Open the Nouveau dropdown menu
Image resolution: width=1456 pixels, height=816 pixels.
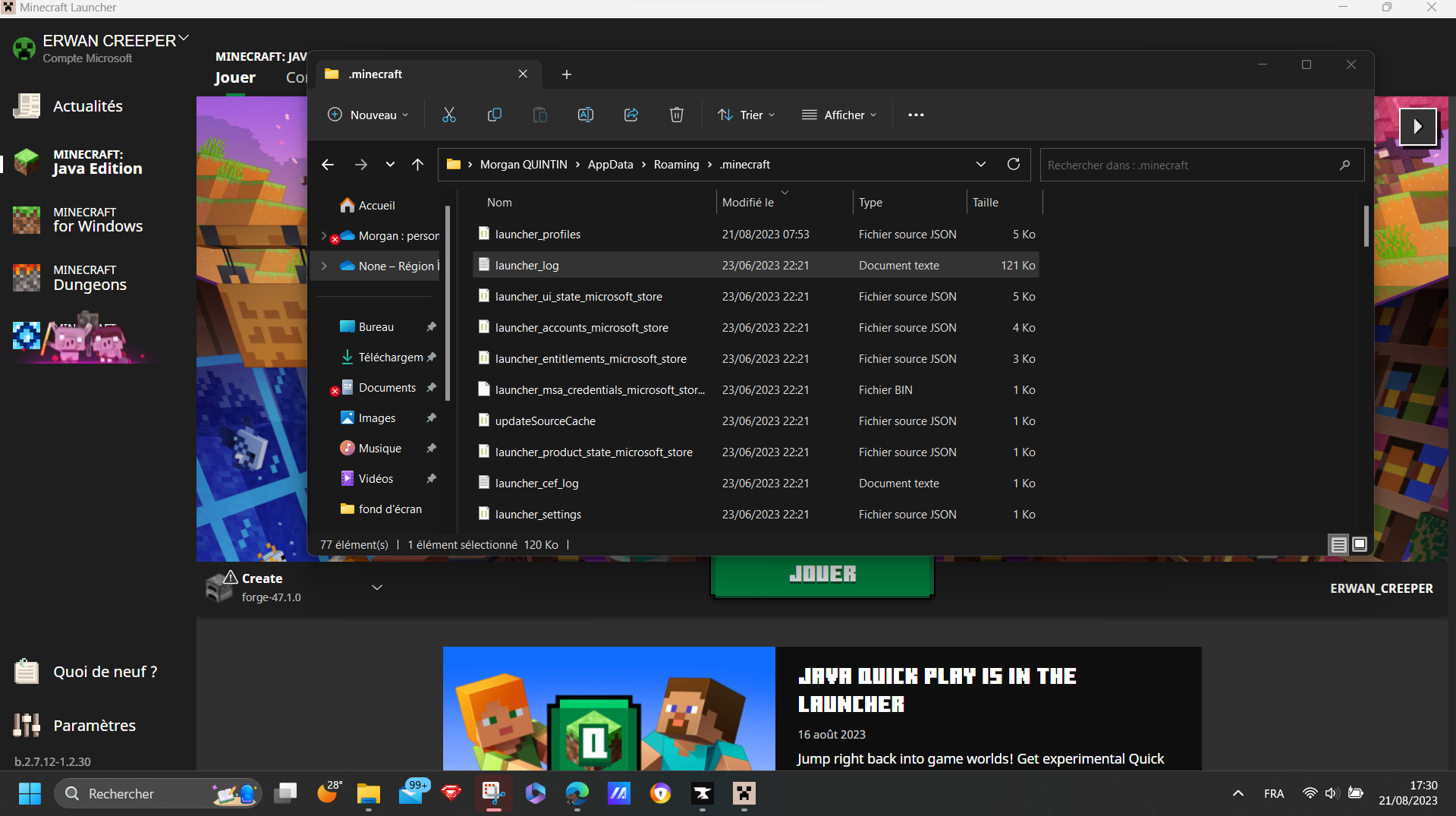click(368, 115)
